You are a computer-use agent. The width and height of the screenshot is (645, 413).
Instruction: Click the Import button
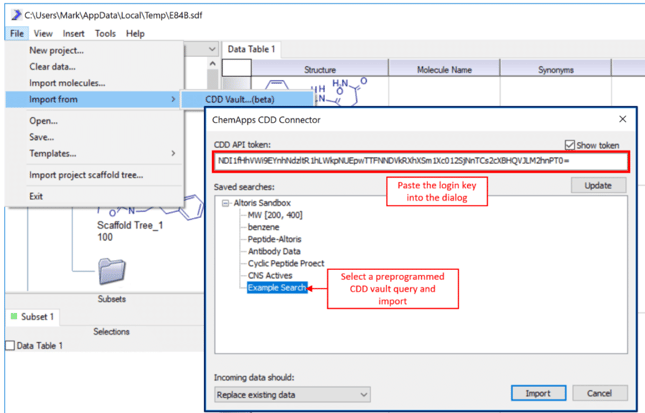coord(538,393)
